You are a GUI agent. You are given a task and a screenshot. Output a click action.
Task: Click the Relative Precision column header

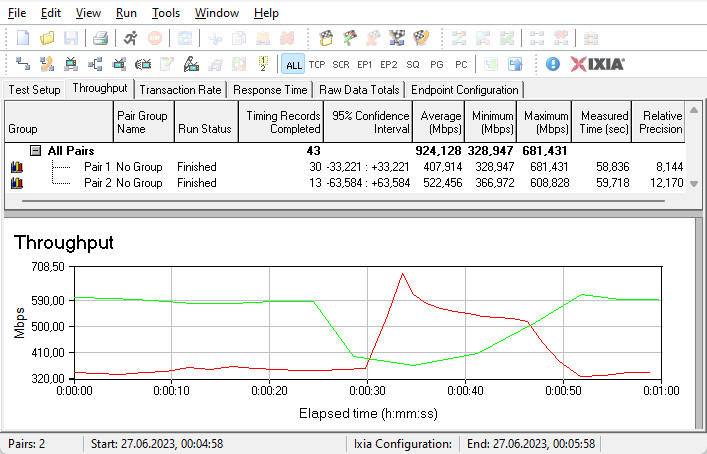coord(658,122)
